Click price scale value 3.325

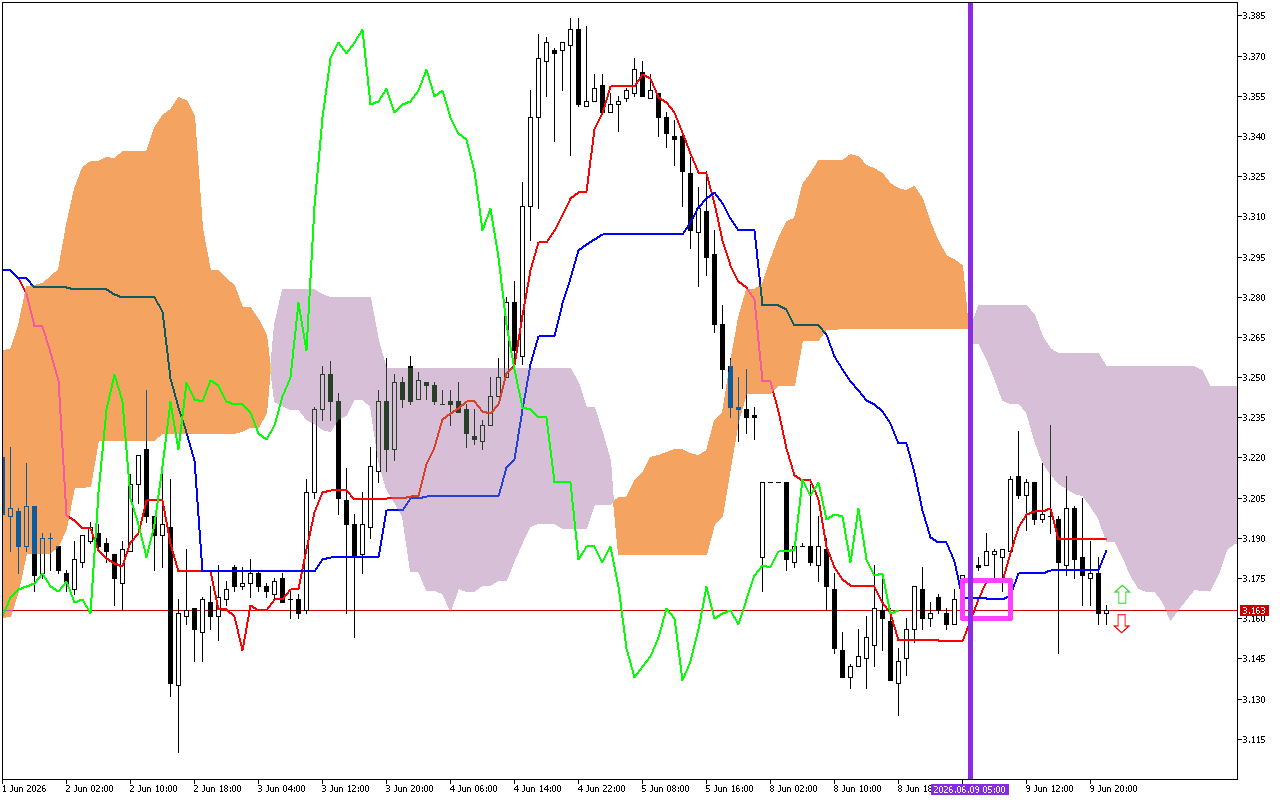click(1254, 176)
